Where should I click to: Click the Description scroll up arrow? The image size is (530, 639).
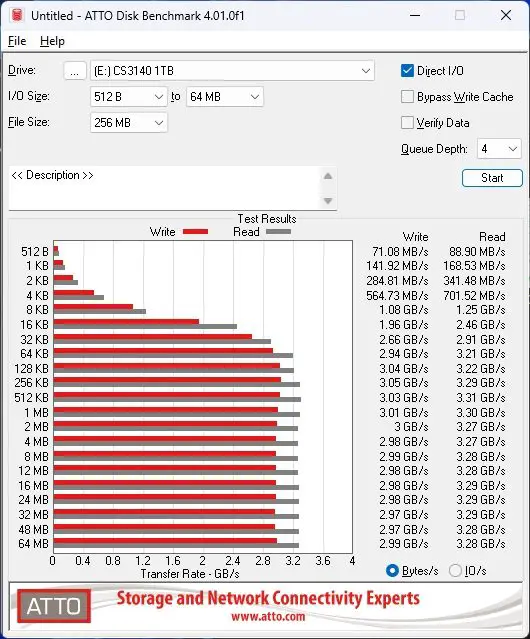click(328, 176)
